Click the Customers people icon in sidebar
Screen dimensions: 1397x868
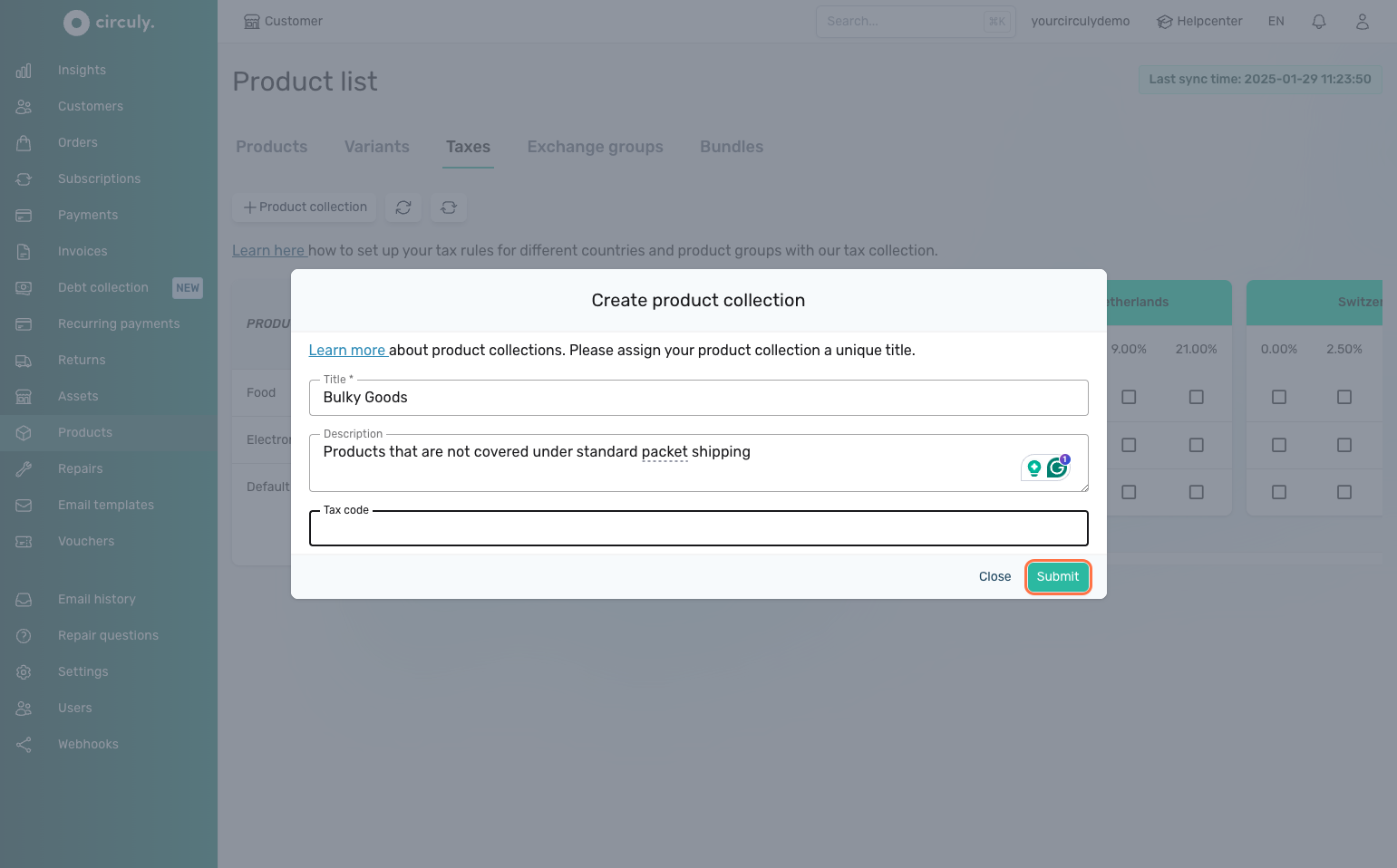pyautogui.click(x=24, y=107)
